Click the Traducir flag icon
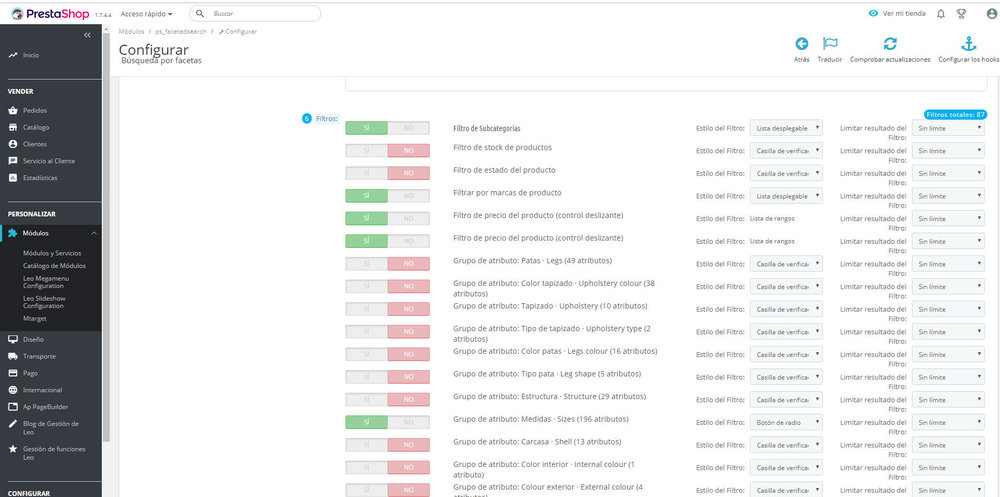Viewport: 1000px width, 497px height. click(830, 43)
